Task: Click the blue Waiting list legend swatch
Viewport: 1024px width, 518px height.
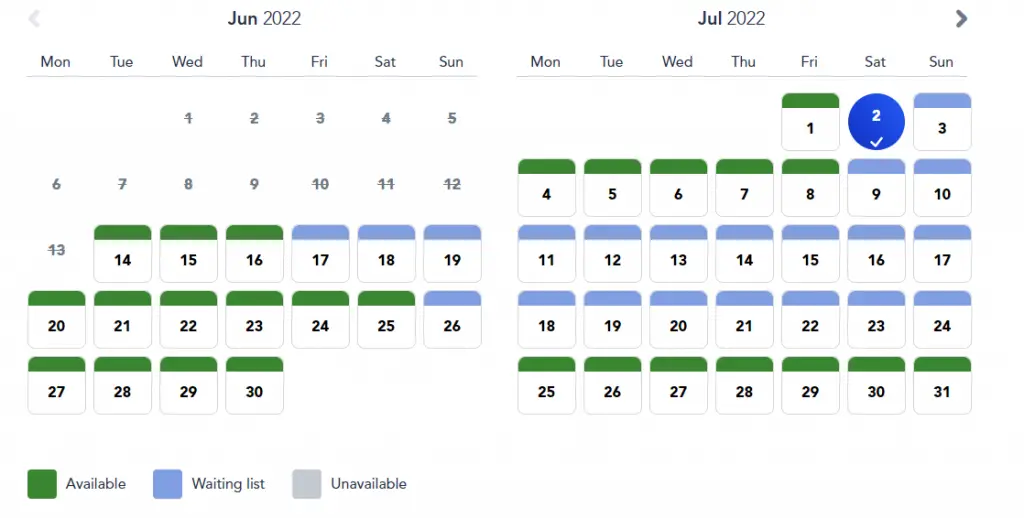Action: pyautogui.click(x=167, y=484)
